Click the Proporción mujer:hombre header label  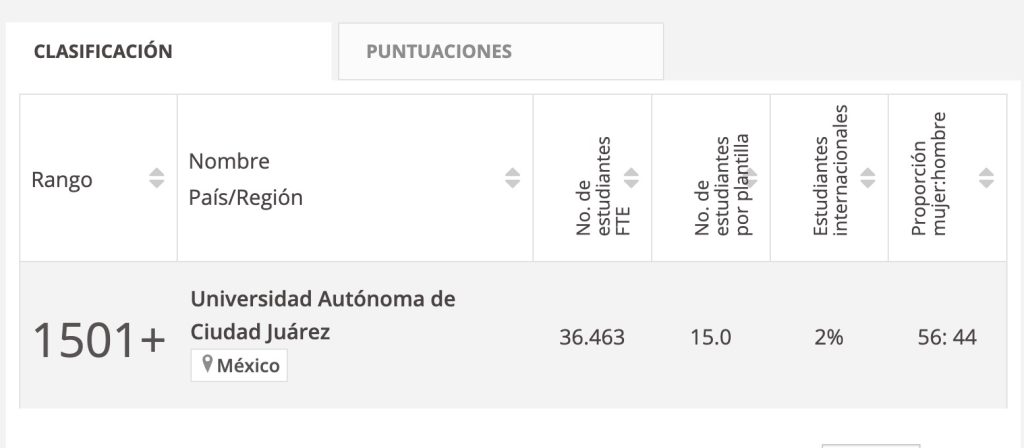[x=929, y=174]
